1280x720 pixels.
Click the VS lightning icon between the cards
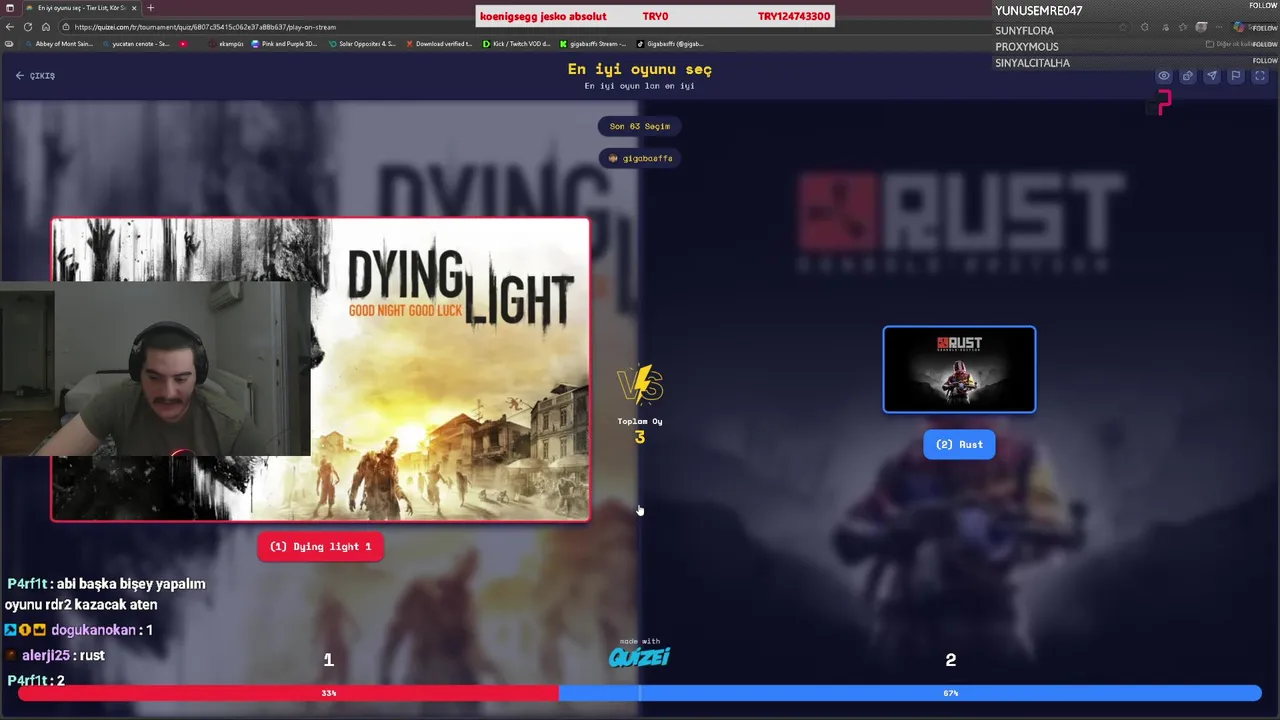[x=640, y=385]
